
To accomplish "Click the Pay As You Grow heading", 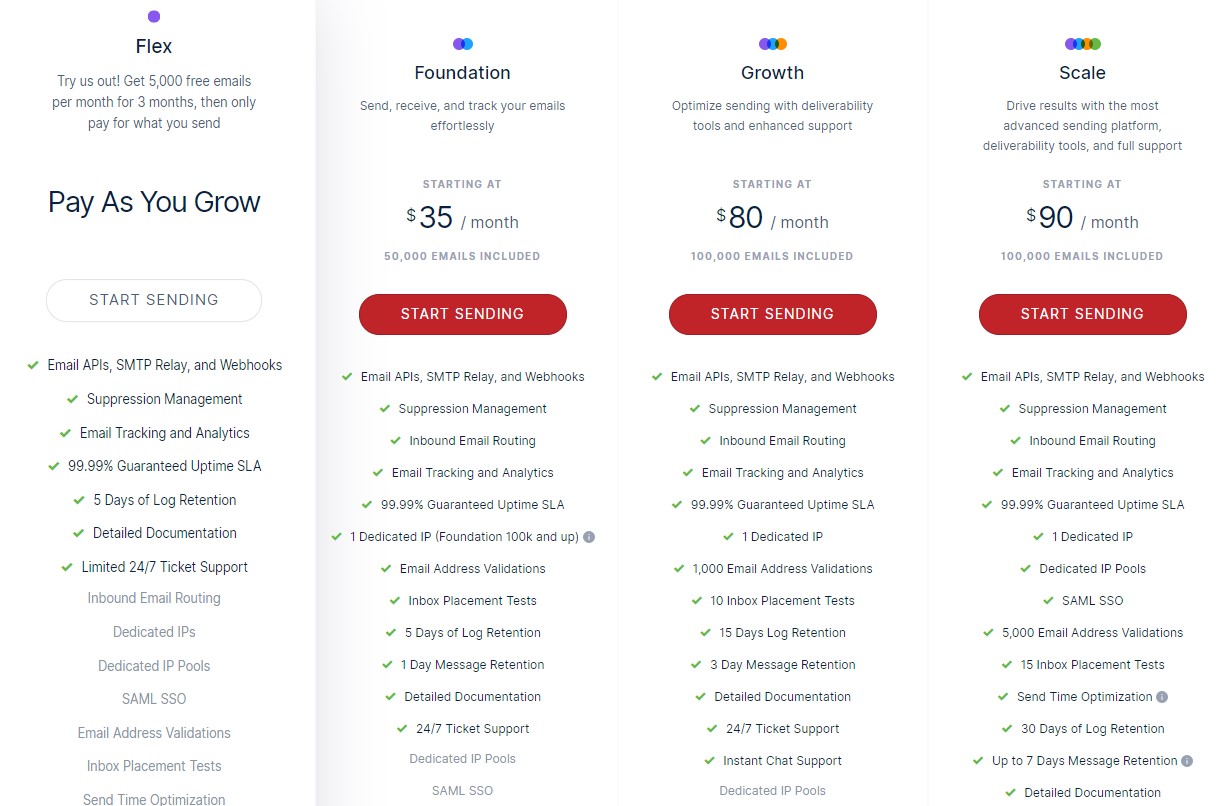I will pyautogui.click(x=154, y=202).
